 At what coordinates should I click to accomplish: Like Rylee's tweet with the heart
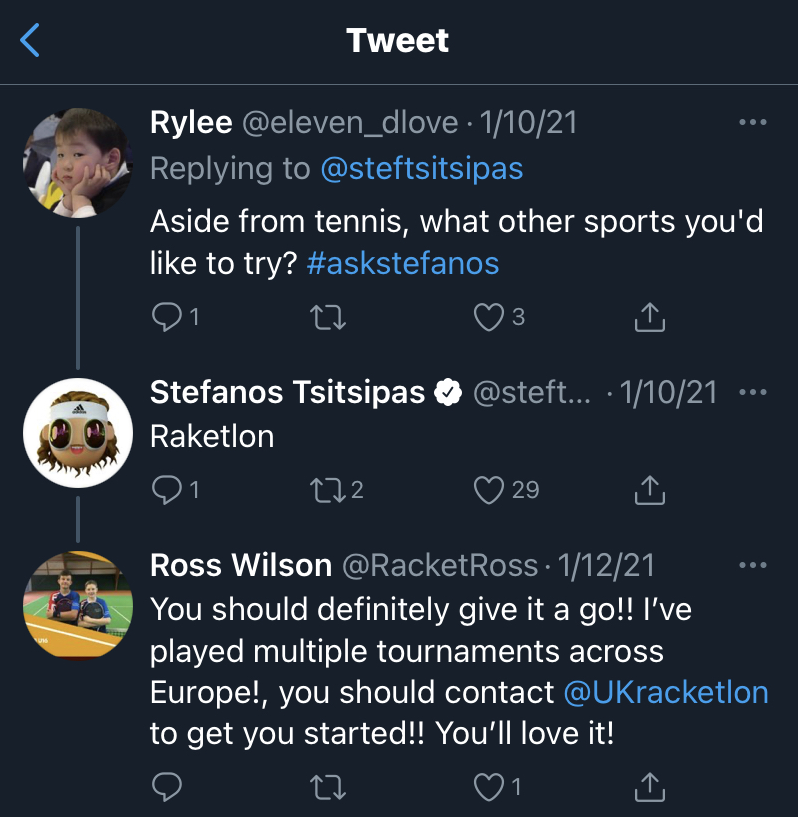[x=488, y=318]
